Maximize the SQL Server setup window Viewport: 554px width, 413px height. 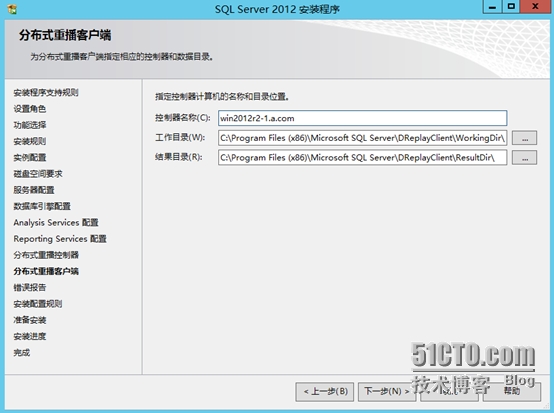tap(511, 6)
